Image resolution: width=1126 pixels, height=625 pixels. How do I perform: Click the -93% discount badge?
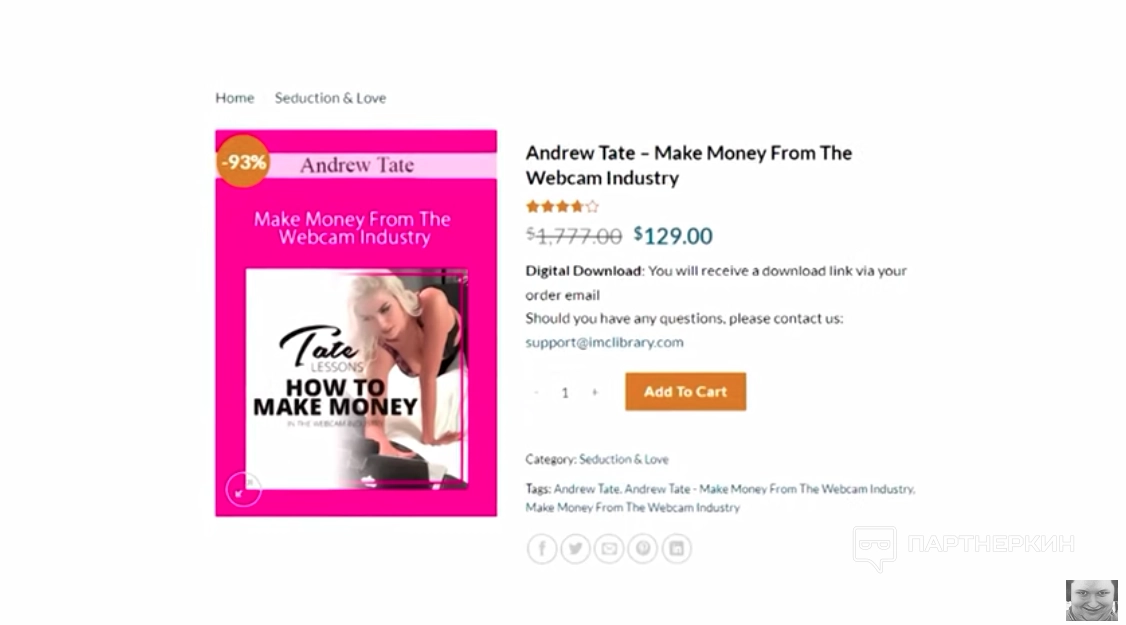coord(243,162)
